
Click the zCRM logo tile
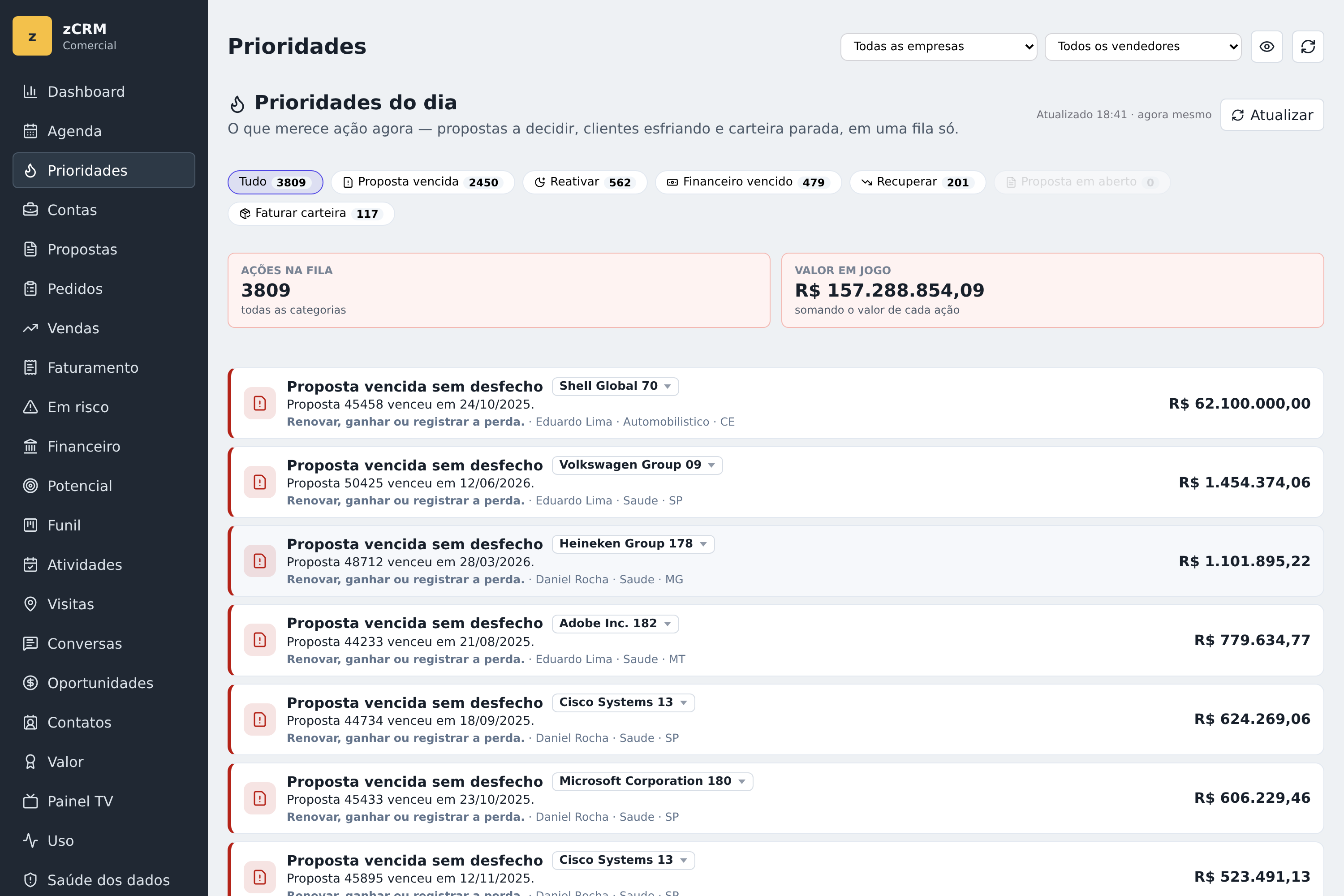[x=32, y=36]
